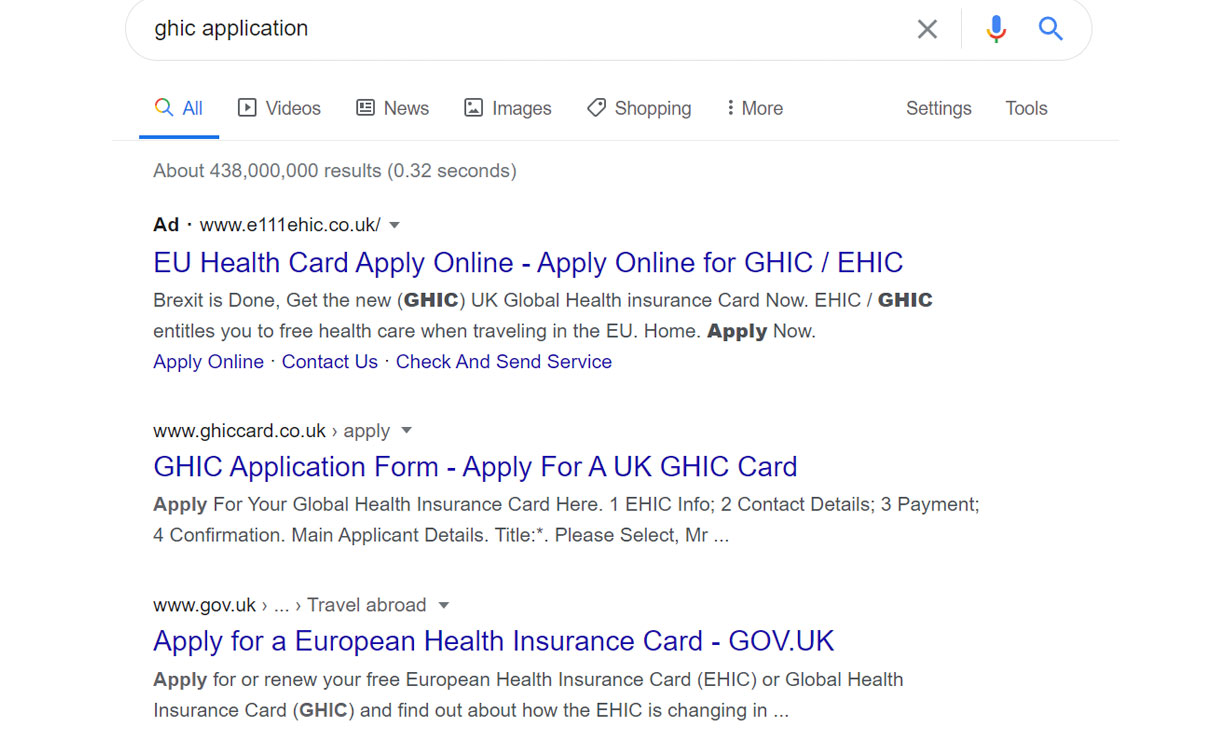Open the Settings menu
Viewport: 1230px width, 738px height.
coord(938,107)
